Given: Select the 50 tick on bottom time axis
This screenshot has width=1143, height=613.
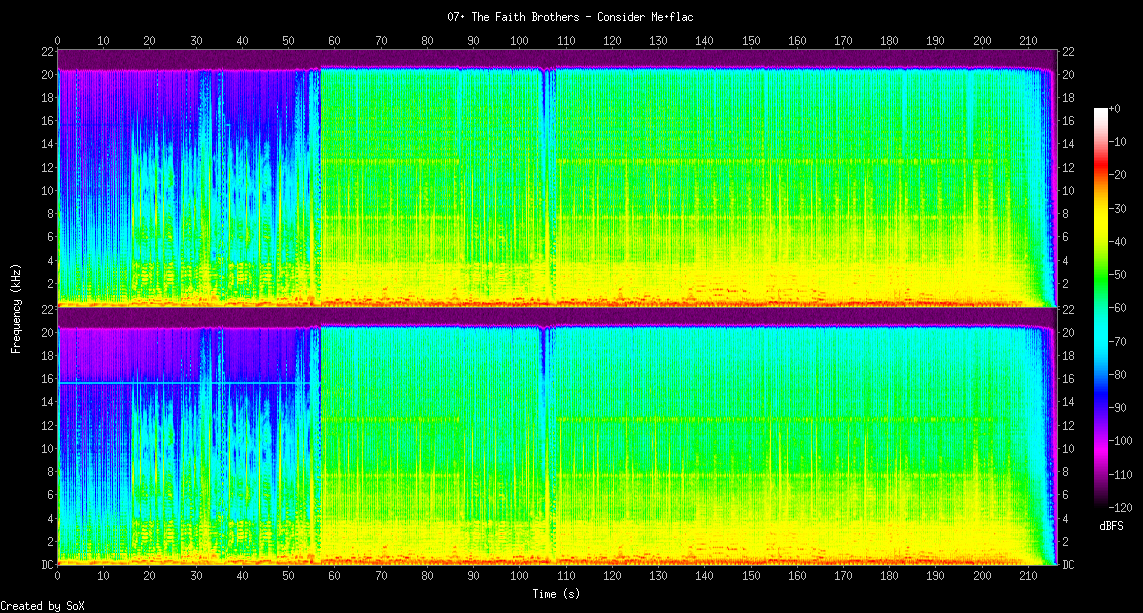Looking at the screenshot, I should pos(288,577).
